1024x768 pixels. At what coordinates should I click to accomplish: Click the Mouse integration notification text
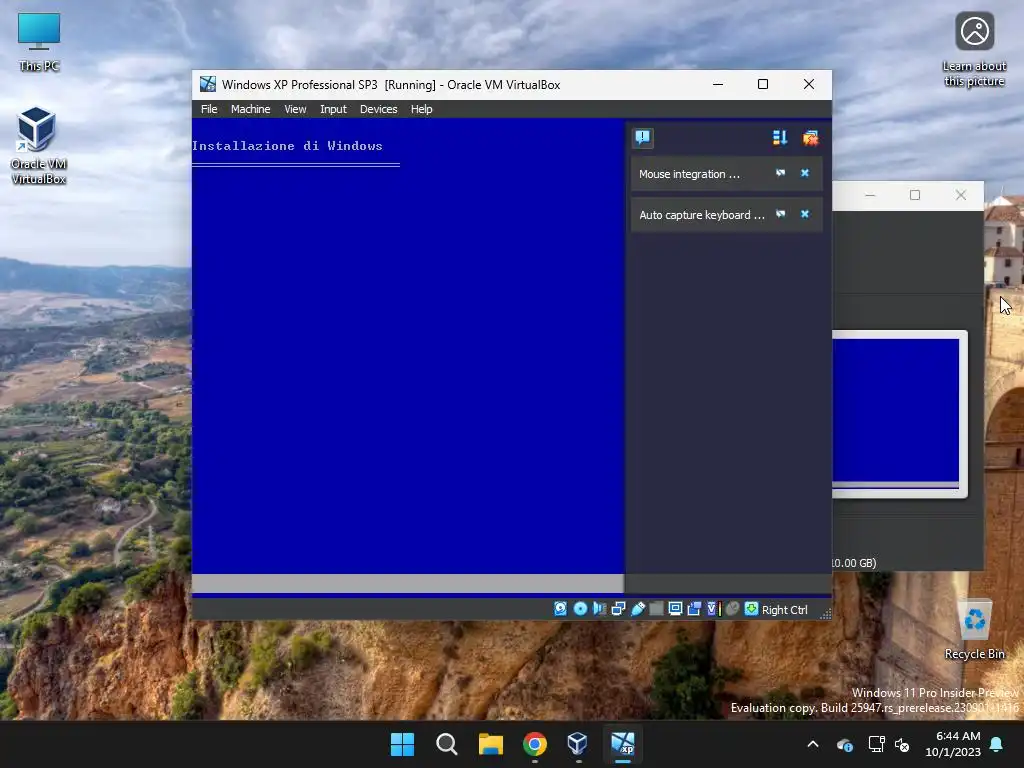click(x=689, y=174)
